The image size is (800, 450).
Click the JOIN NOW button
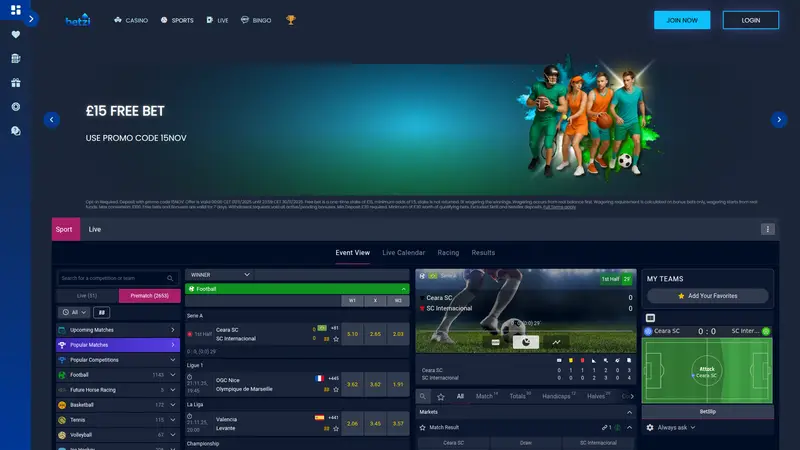(x=682, y=20)
